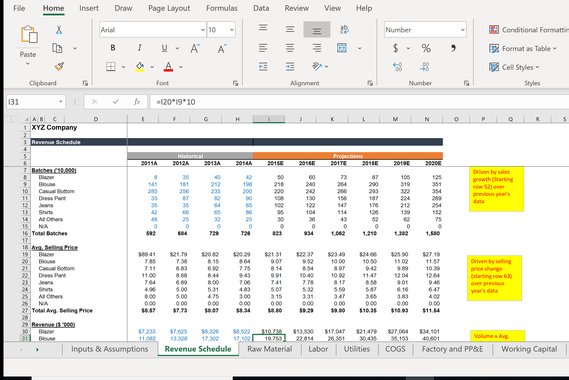Switch to Insert ribbon tab
Screen dimensions: 569x380
pyautogui.click(x=89, y=8)
